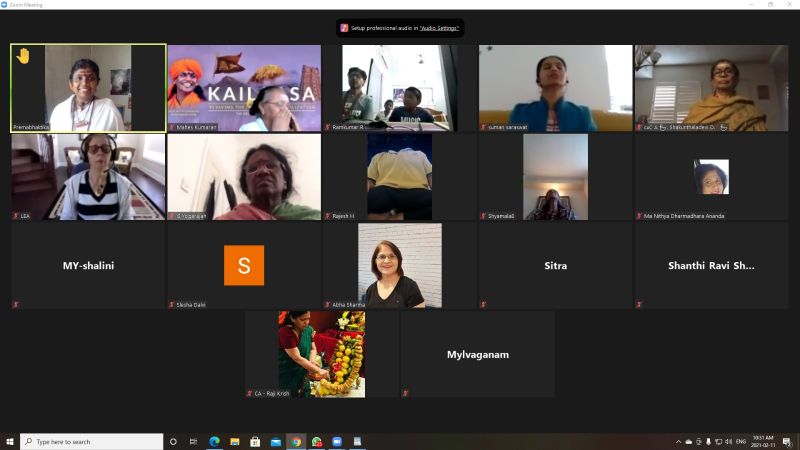Switch to Google Chrome in the taskbar
Viewport: 800px width, 450px height.
click(295, 441)
